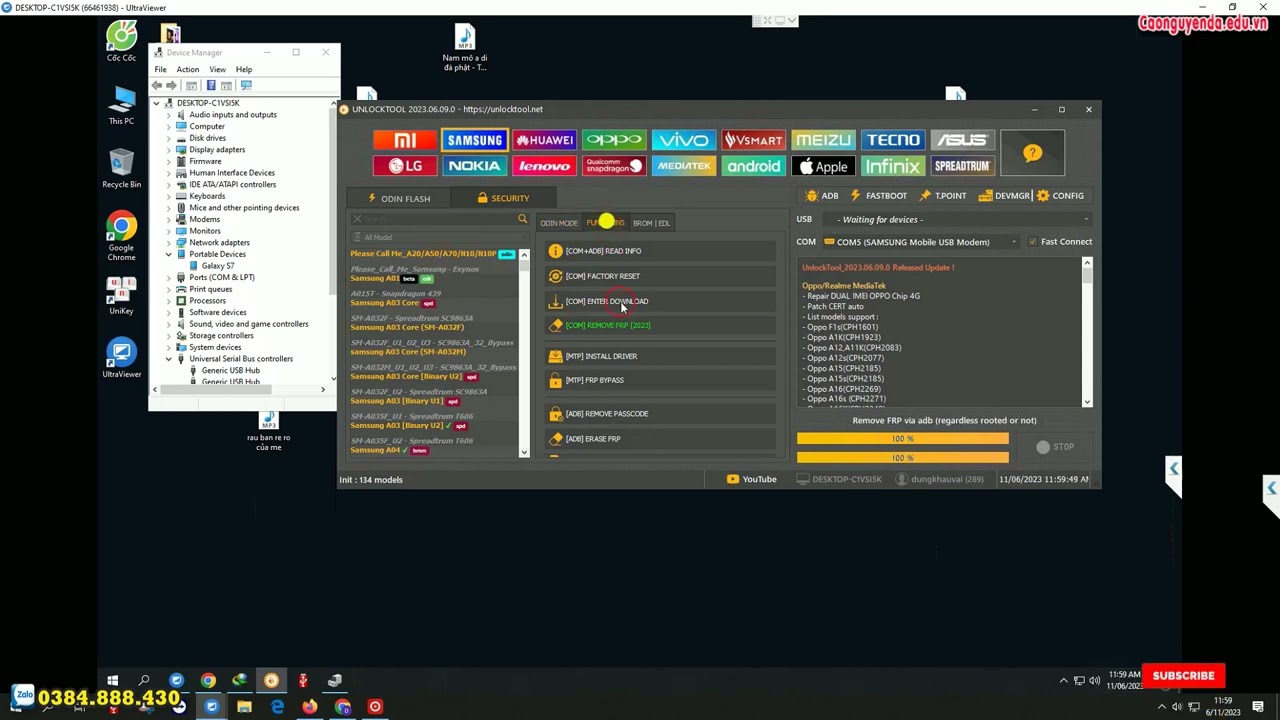Select the Meizu brand icon

tap(823, 141)
